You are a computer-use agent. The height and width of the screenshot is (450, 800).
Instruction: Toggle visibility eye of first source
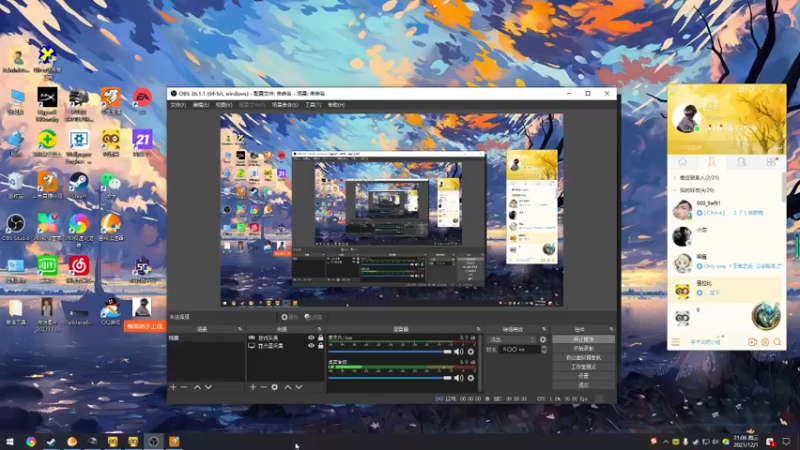[311, 338]
